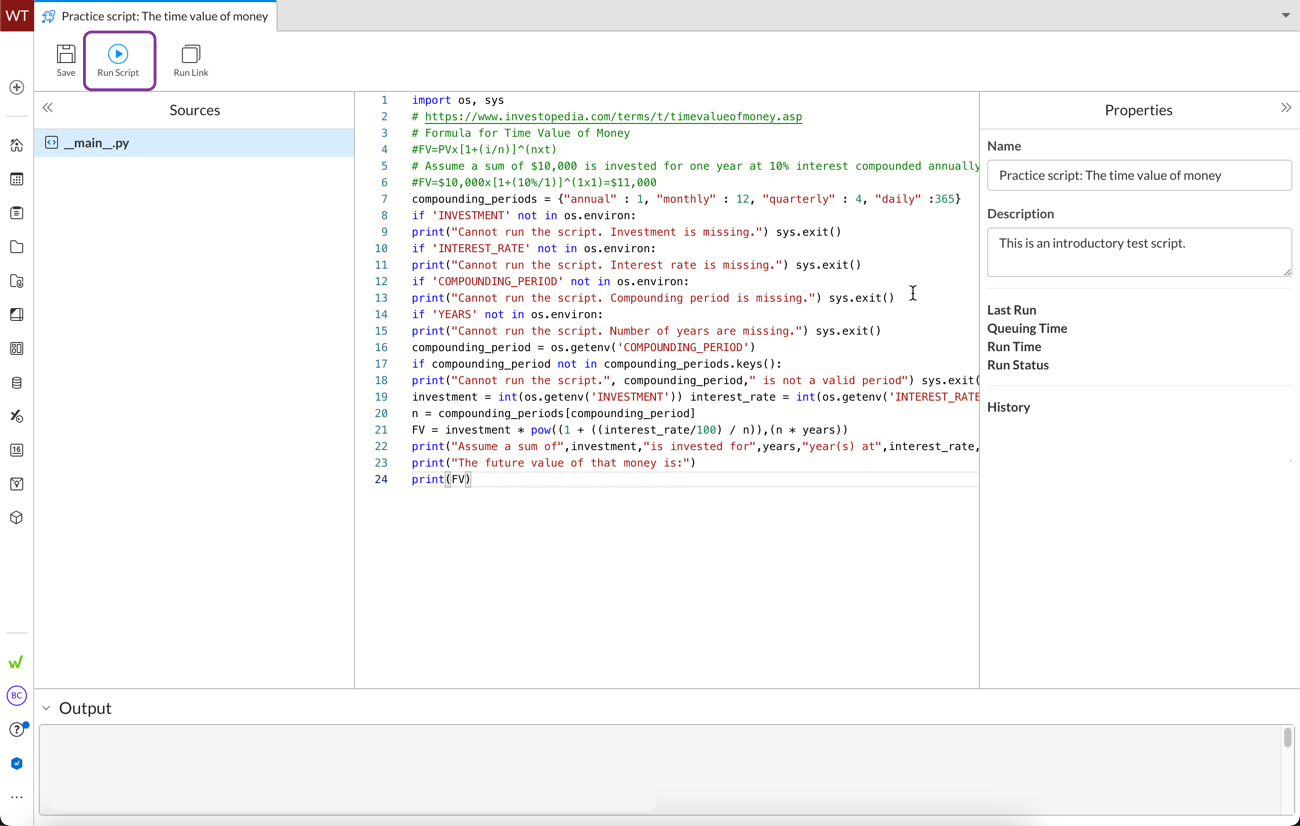This screenshot has height=826, width=1300.
Task: Select __main__.py in Sources
Action: (x=97, y=143)
